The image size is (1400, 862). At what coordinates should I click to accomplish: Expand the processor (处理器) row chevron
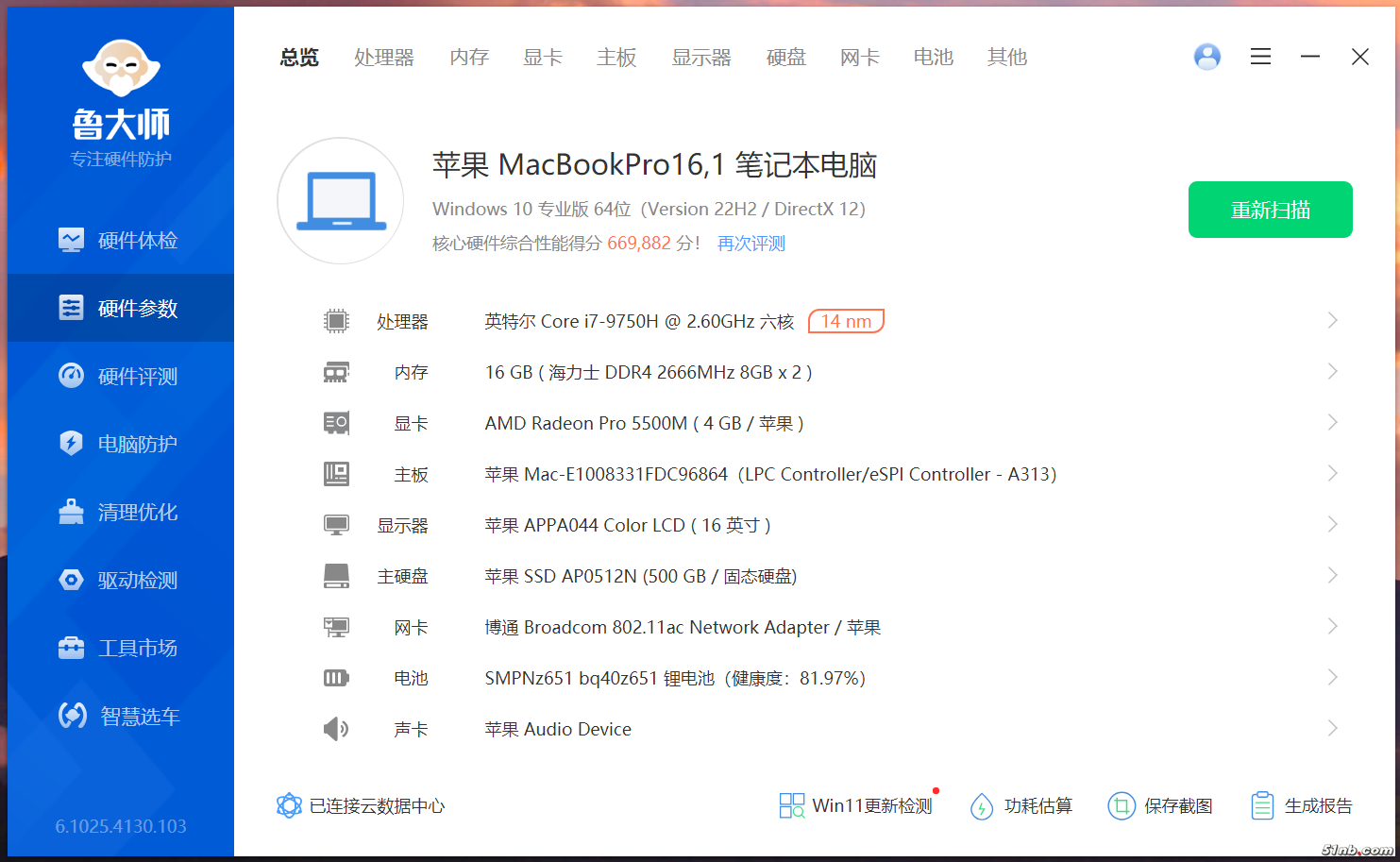click(1332, 321)
